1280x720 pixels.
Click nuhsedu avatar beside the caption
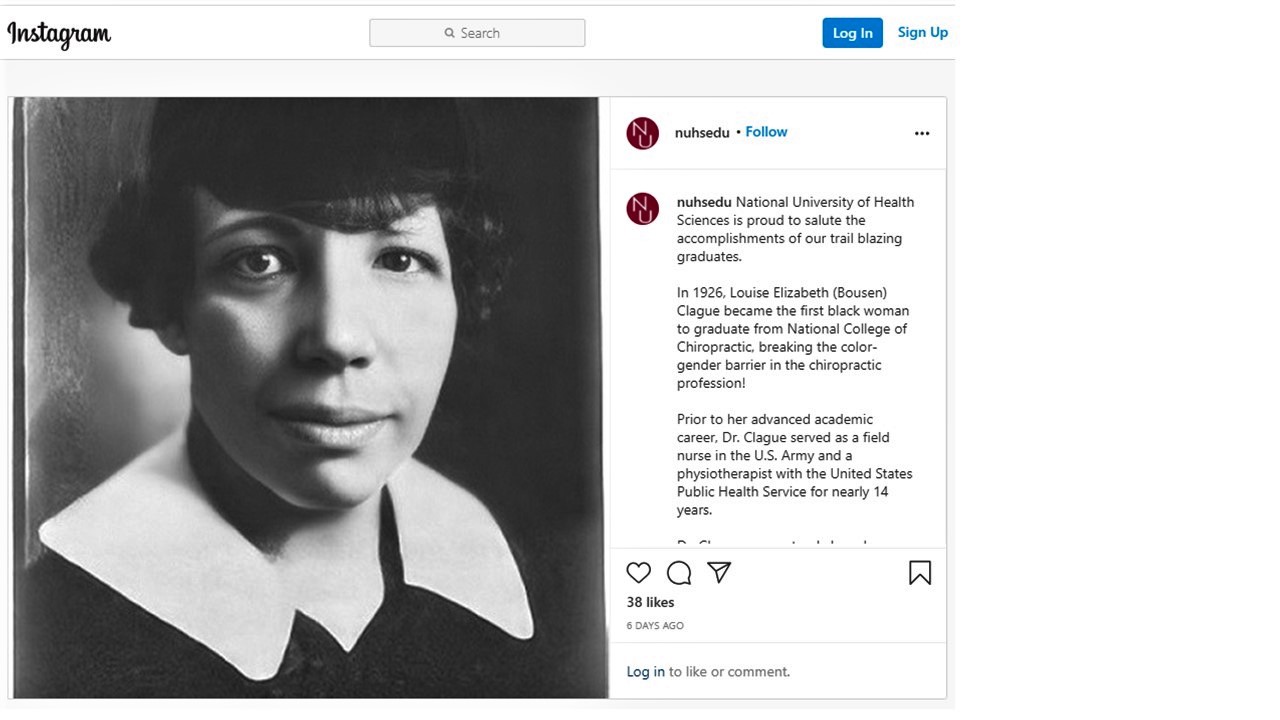tap(642, 209)
